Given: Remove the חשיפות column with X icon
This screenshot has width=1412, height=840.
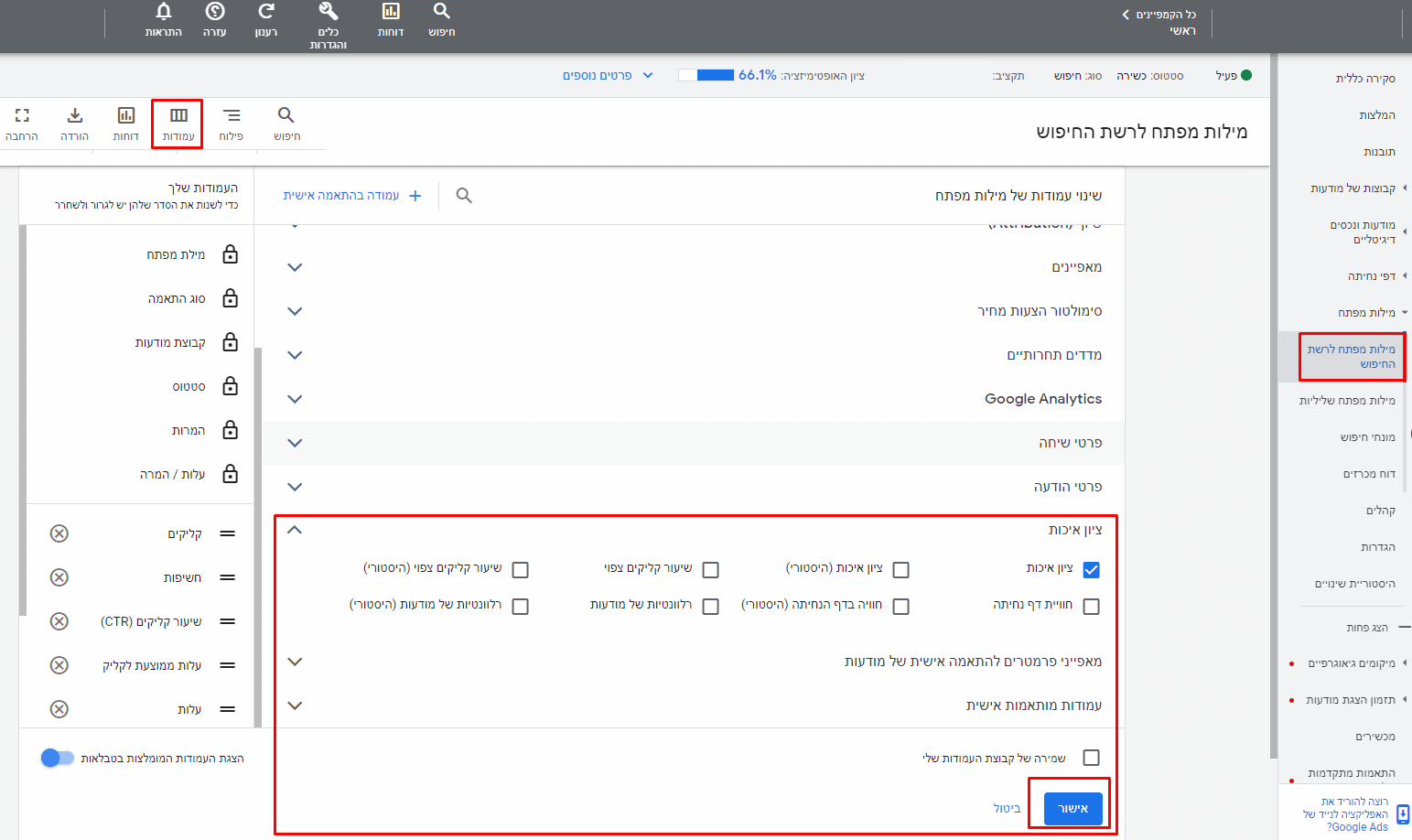Looking at the screenshot, I should coord(59,577).
